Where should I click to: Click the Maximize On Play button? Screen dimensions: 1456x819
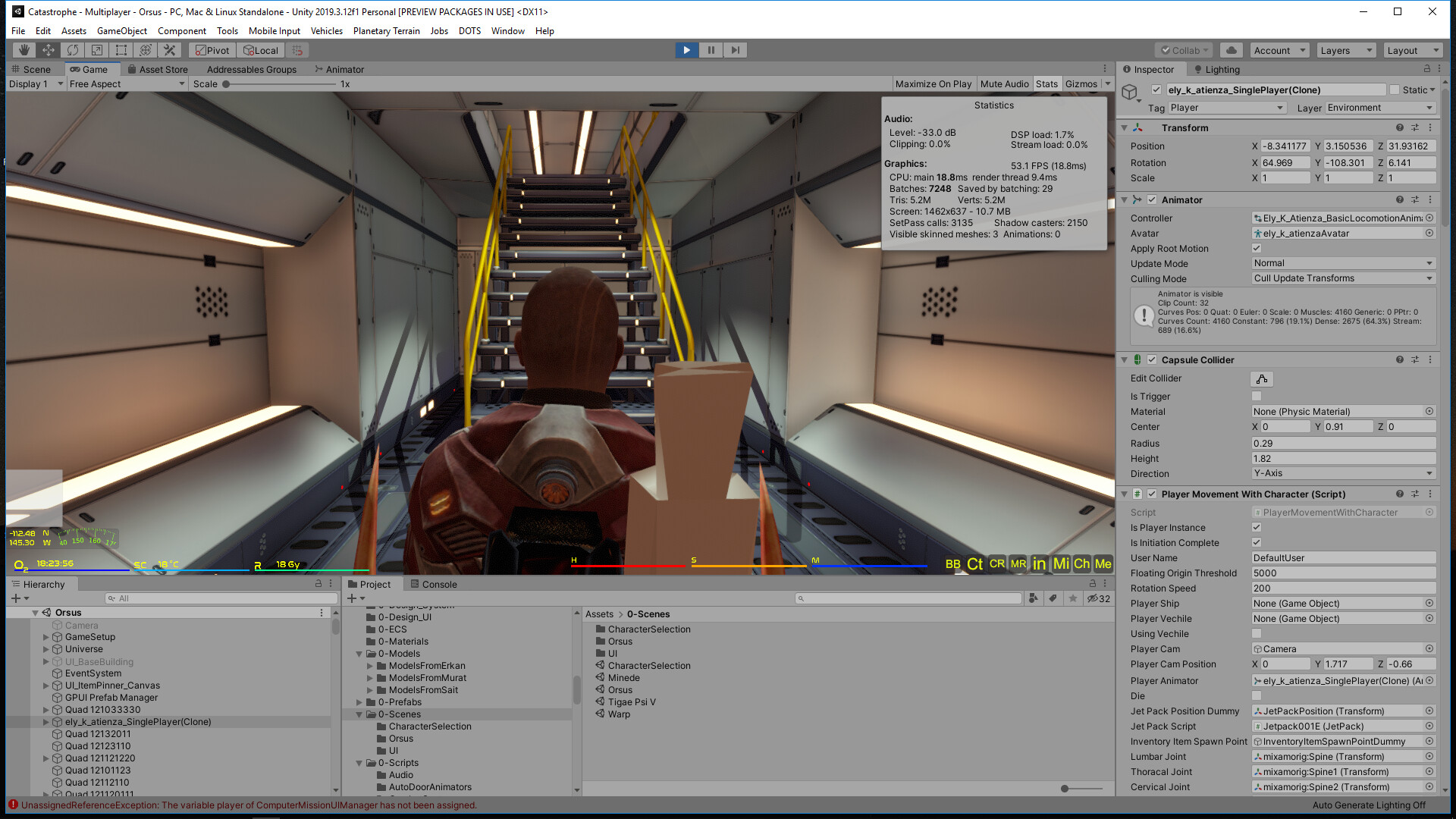pyautogui.click(x=934, y=83)
